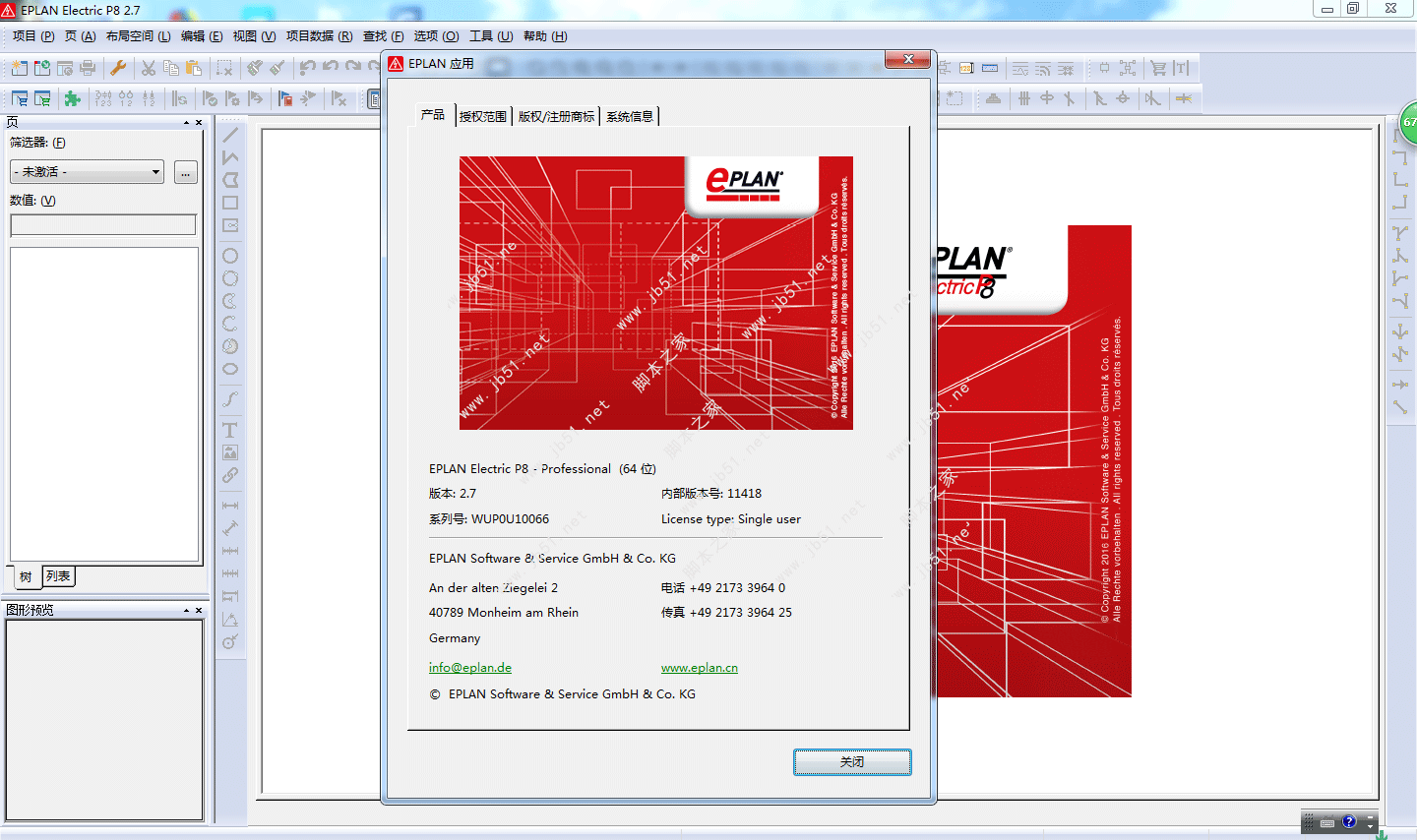The height and width of the screenshot is (840, 1417).
Task: Open the 查找 (F) menu
Action: click(x=383, y=36)
